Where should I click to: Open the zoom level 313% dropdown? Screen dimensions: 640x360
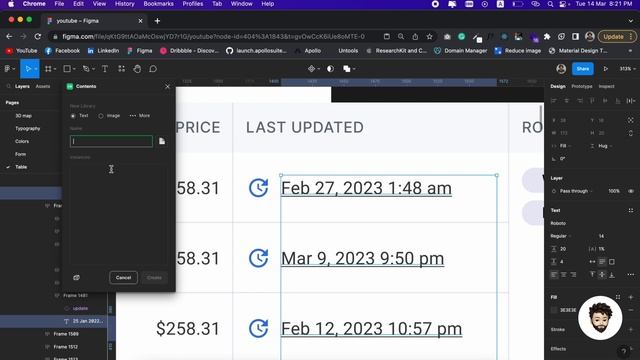(627, 69)
